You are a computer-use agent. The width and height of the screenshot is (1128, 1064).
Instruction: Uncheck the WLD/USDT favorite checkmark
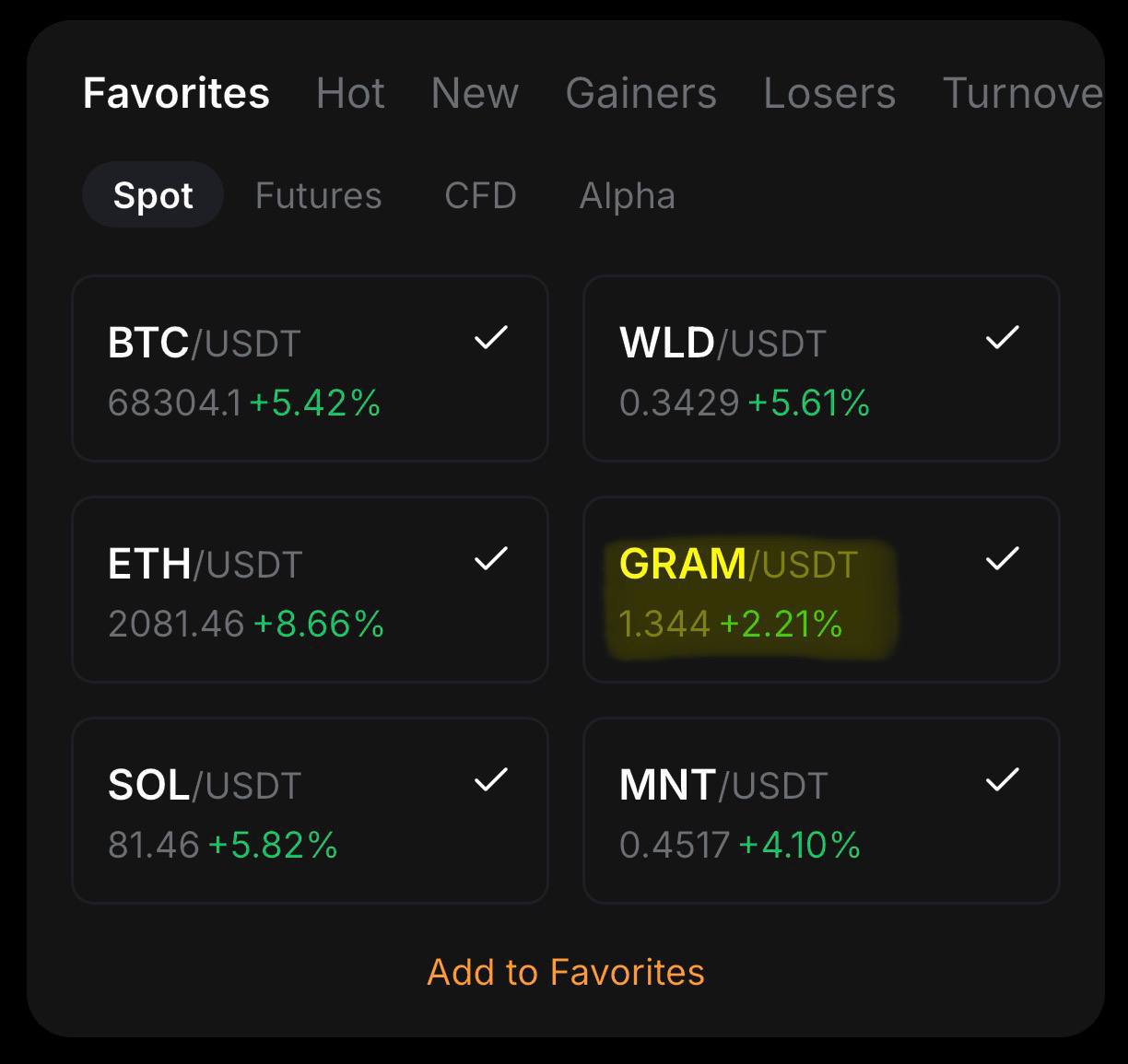coord(1002,338)
